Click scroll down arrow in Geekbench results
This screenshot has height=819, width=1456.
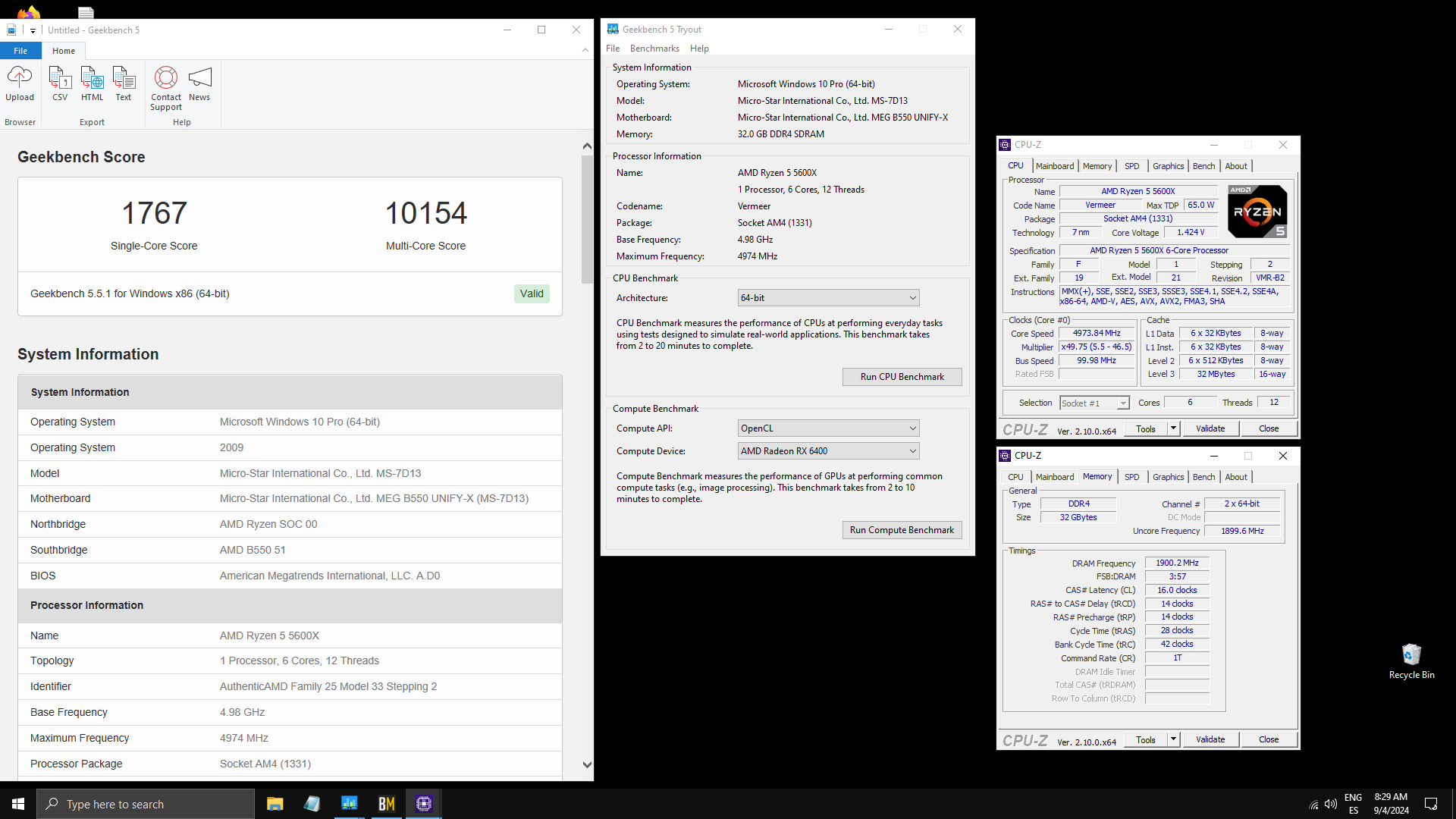coord(587,764)
